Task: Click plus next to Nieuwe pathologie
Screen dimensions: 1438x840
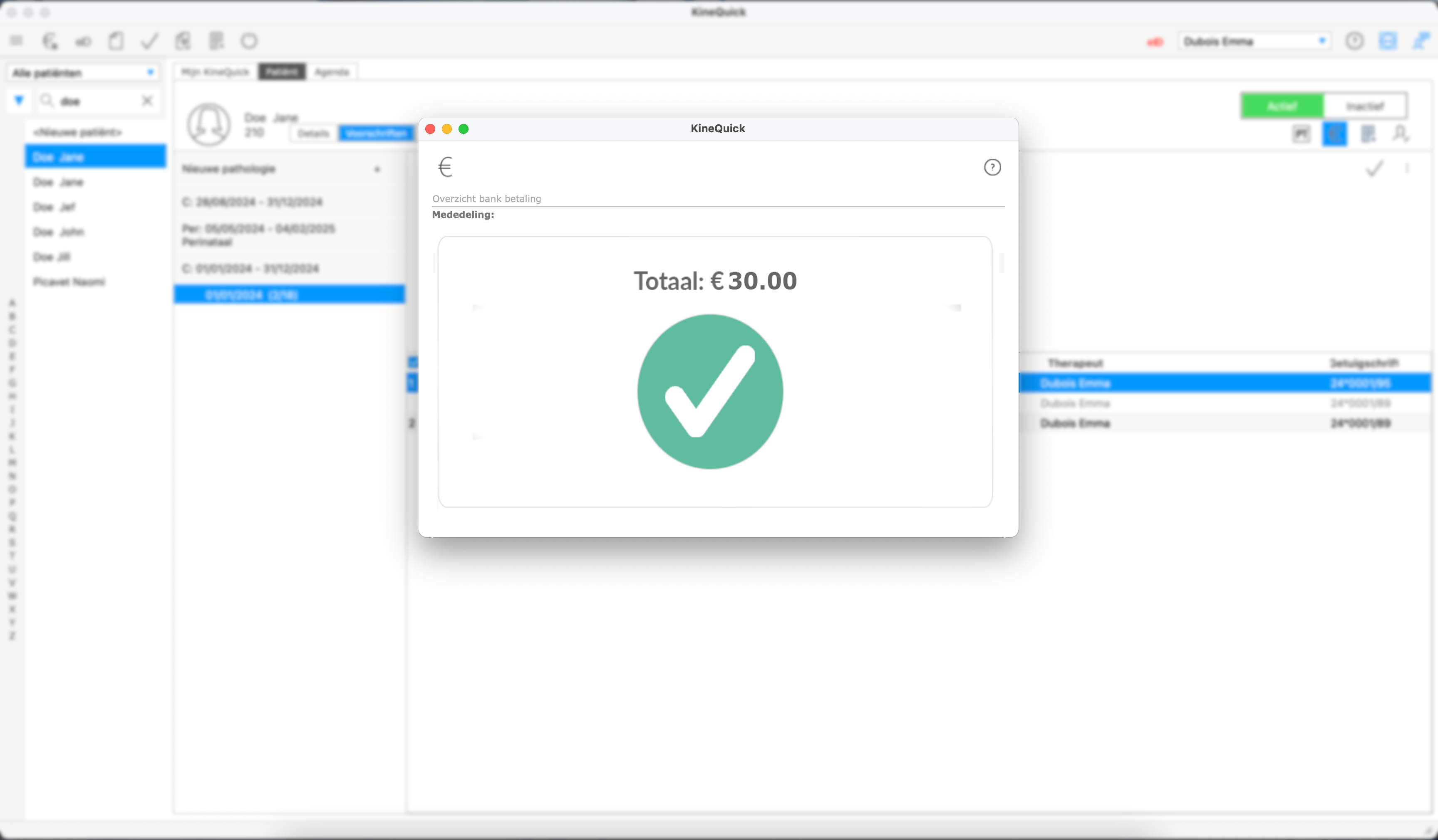Action: [377, 169]
